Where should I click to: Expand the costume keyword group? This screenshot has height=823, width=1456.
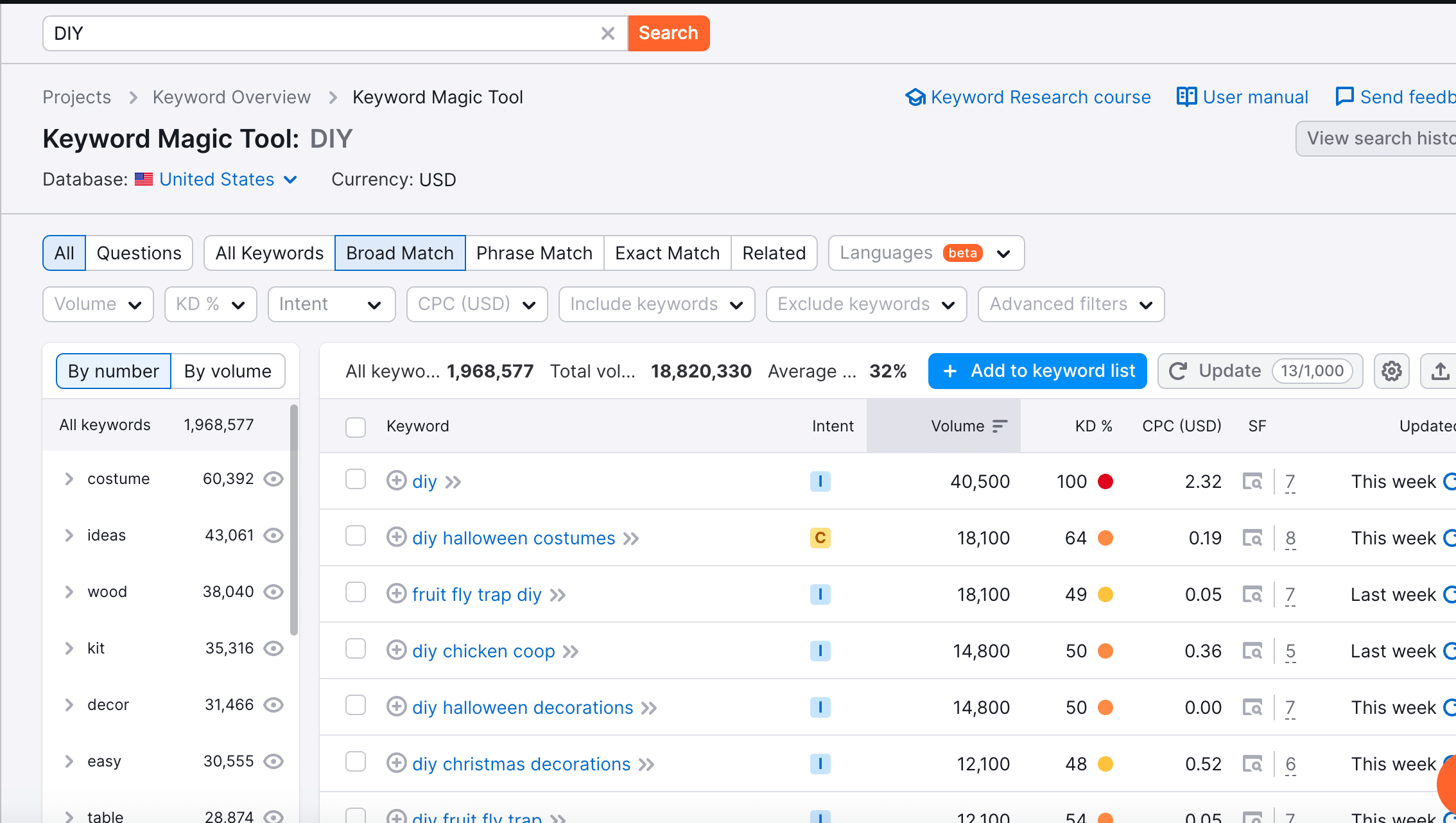[x=69, y=478]
